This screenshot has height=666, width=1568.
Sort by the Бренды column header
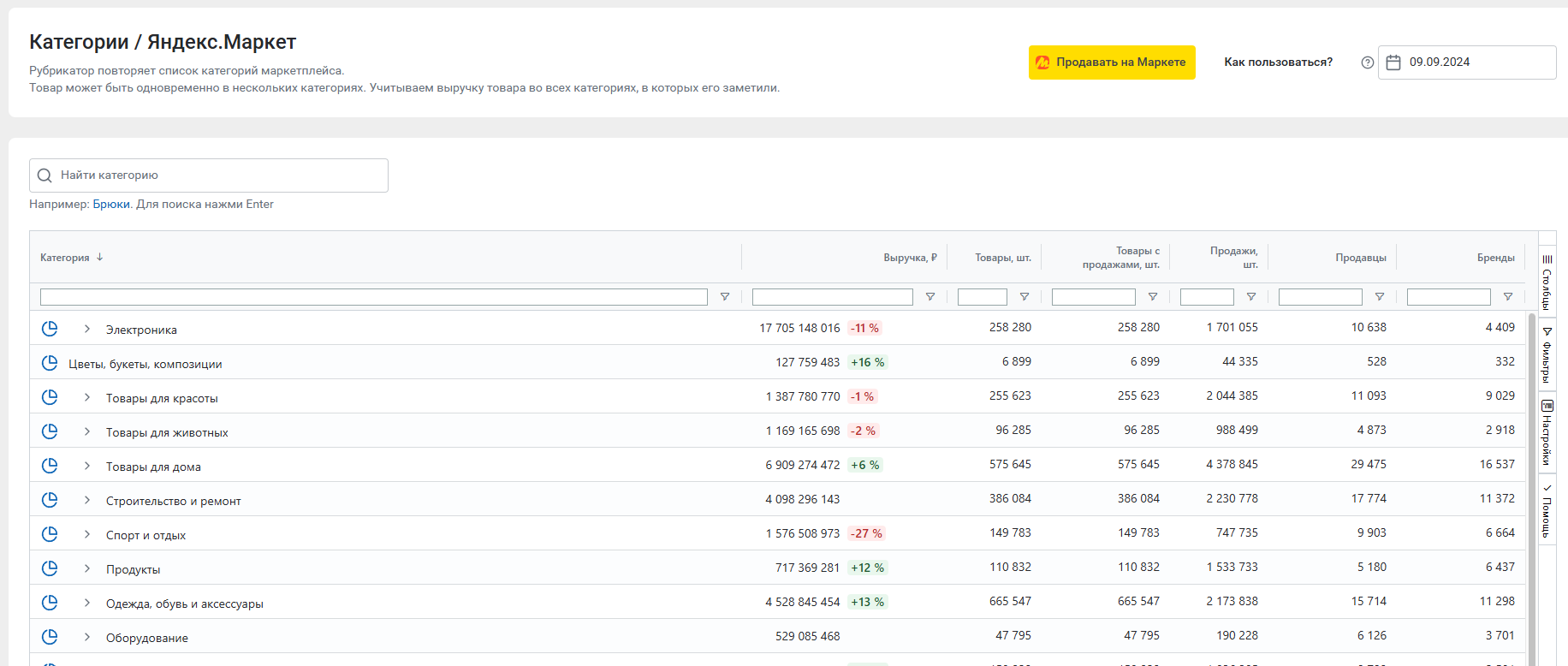(1495, 258)
